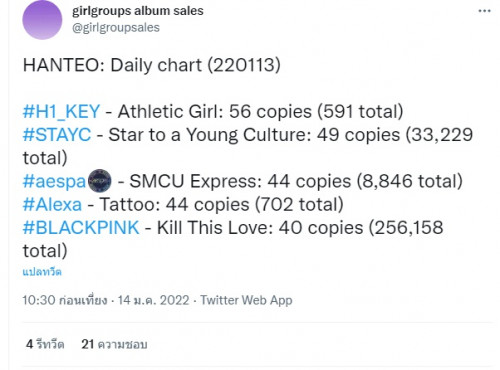Click the Twitter Web App source label

click(x=246, y=300)
